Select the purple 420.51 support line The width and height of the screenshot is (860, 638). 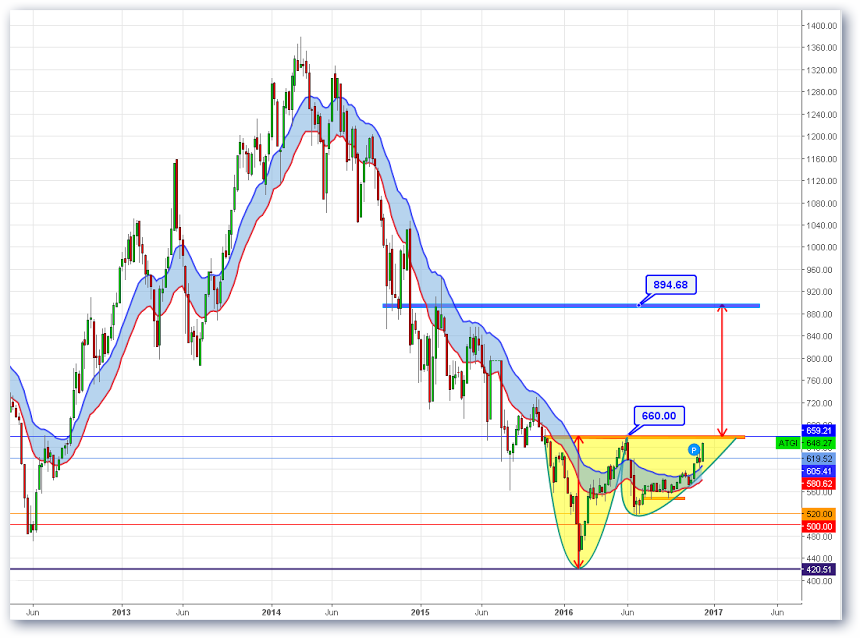coord(405,569)
